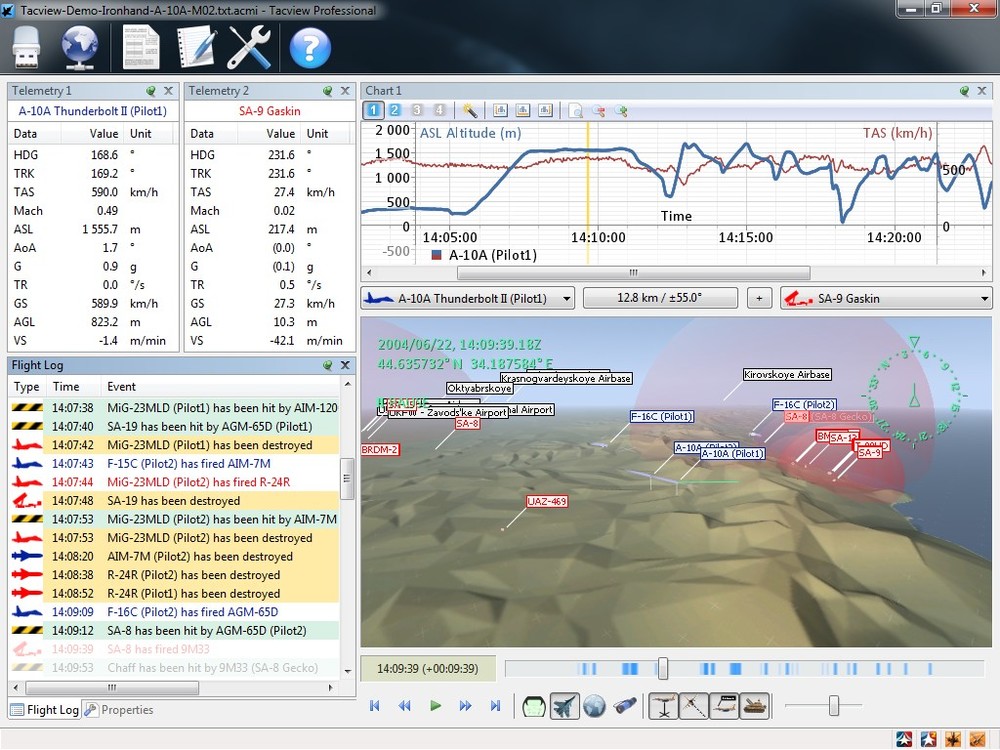Open the 12.8 km / ±55.0° camera settings button

tap(660, 298)
